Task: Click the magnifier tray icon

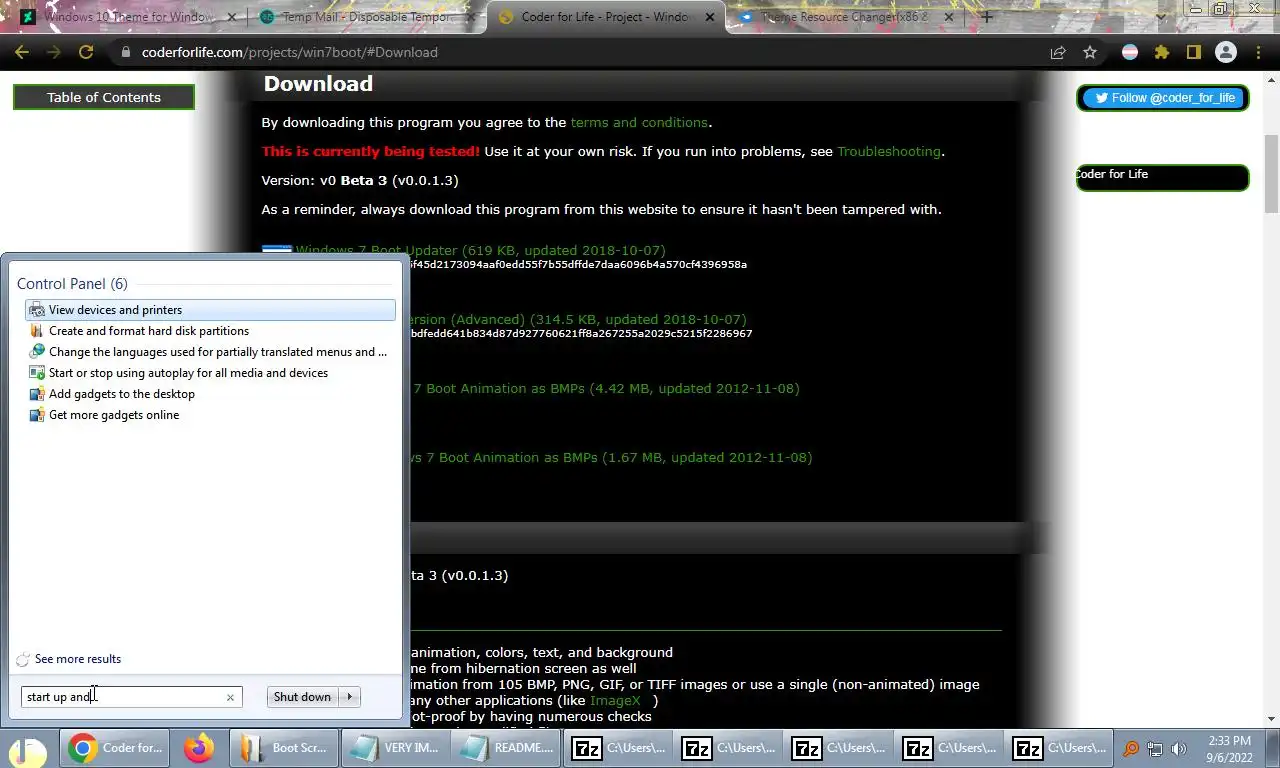Action: click(1131, 748)
